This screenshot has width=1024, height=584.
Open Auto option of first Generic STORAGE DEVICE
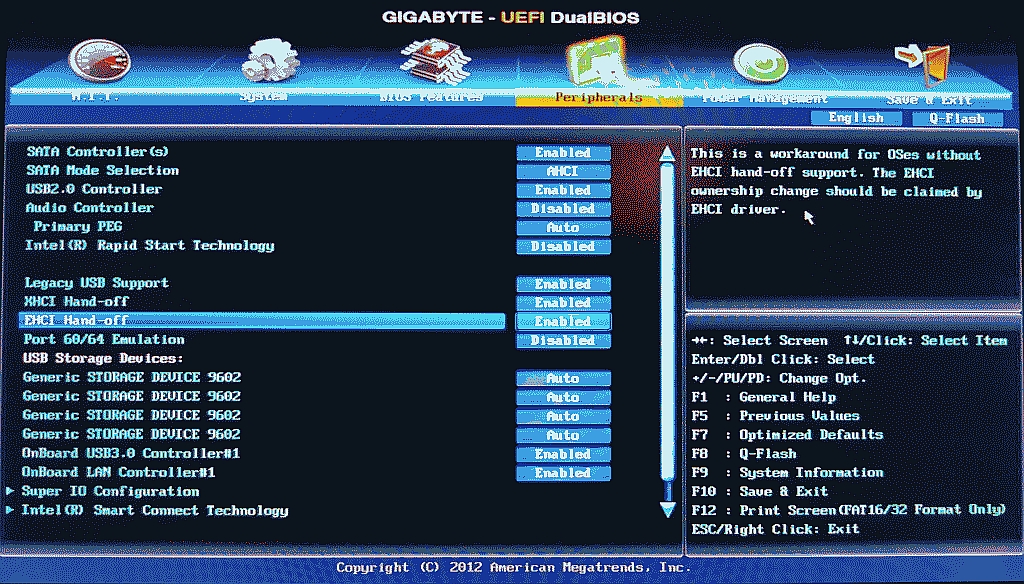tap(564, 378)
